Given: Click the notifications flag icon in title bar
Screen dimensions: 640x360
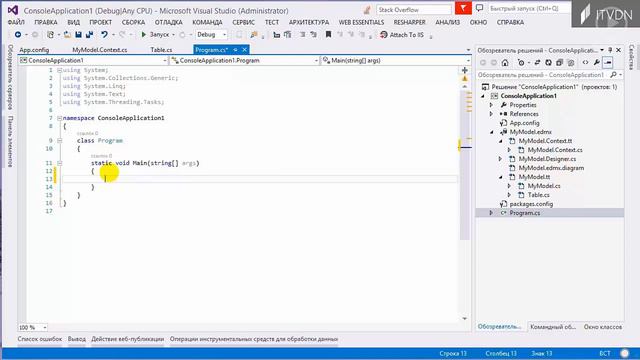Looking at the screenshot, I should click(x=463, y=8).
